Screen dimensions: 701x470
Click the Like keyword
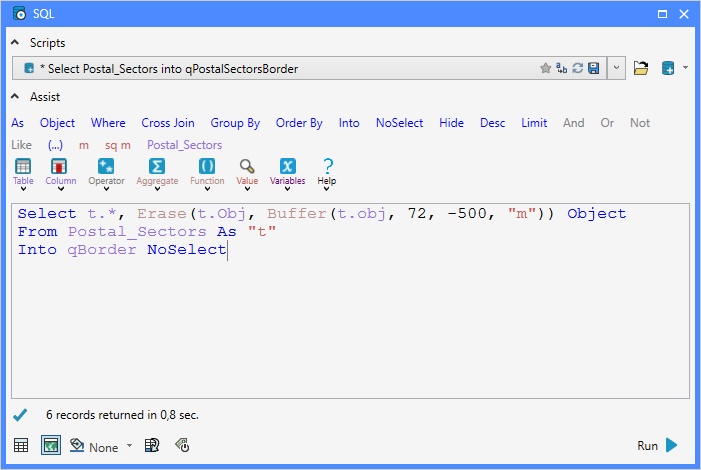[21, 145]
